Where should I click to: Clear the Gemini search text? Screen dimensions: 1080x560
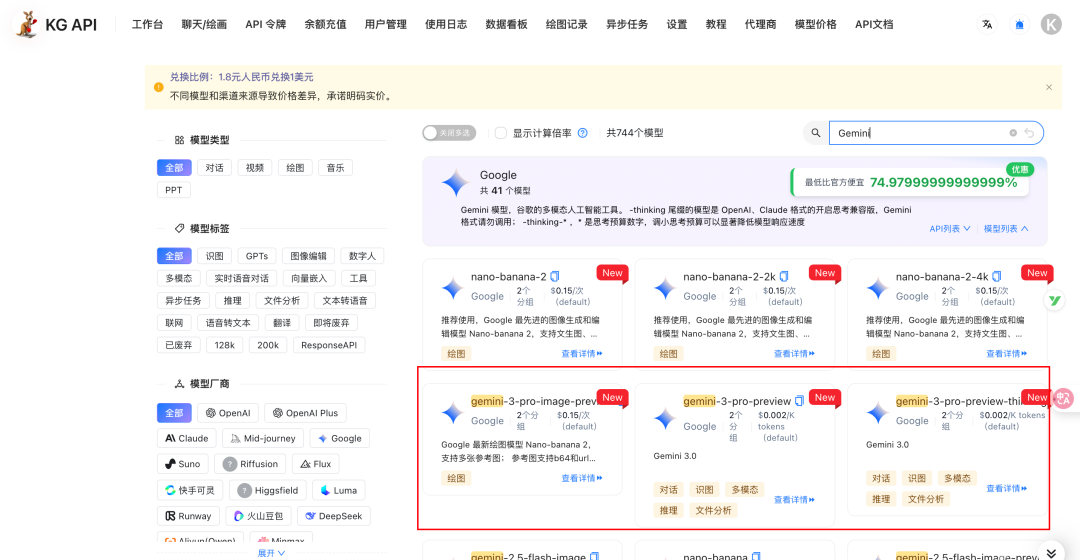(1013, 133)
